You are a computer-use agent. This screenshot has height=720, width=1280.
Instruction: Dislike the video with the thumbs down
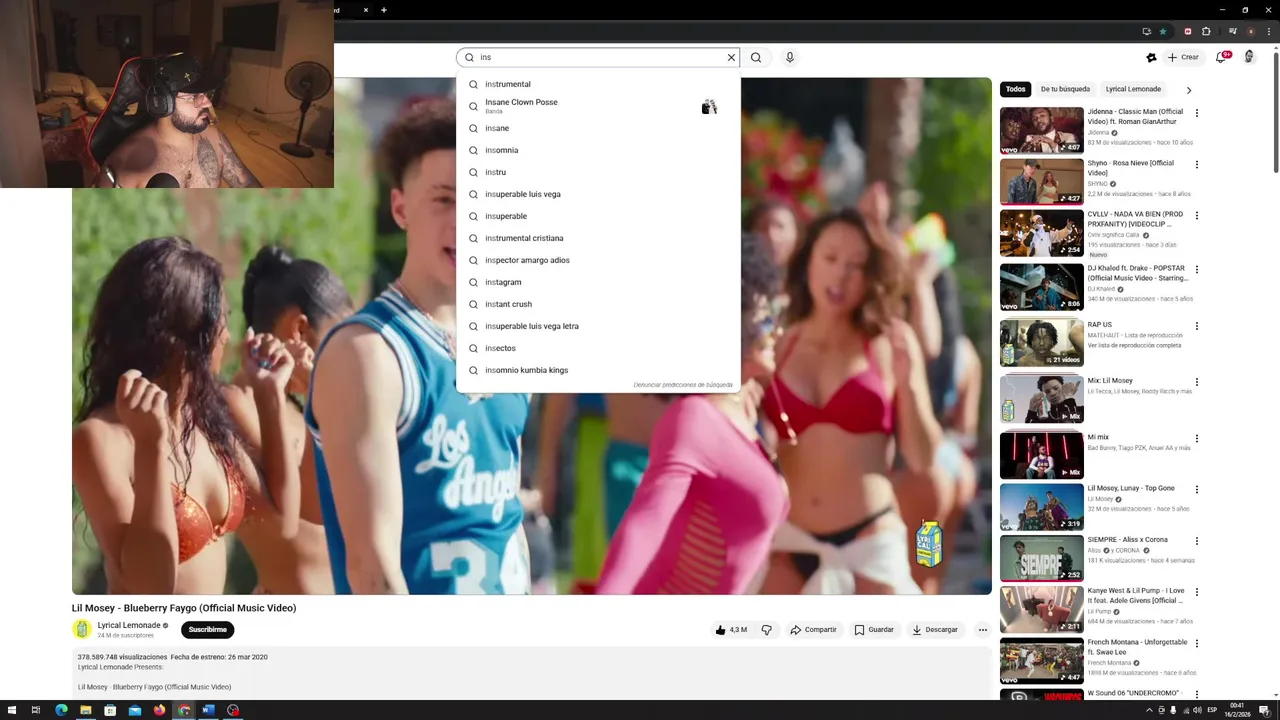tap(767, 630)
